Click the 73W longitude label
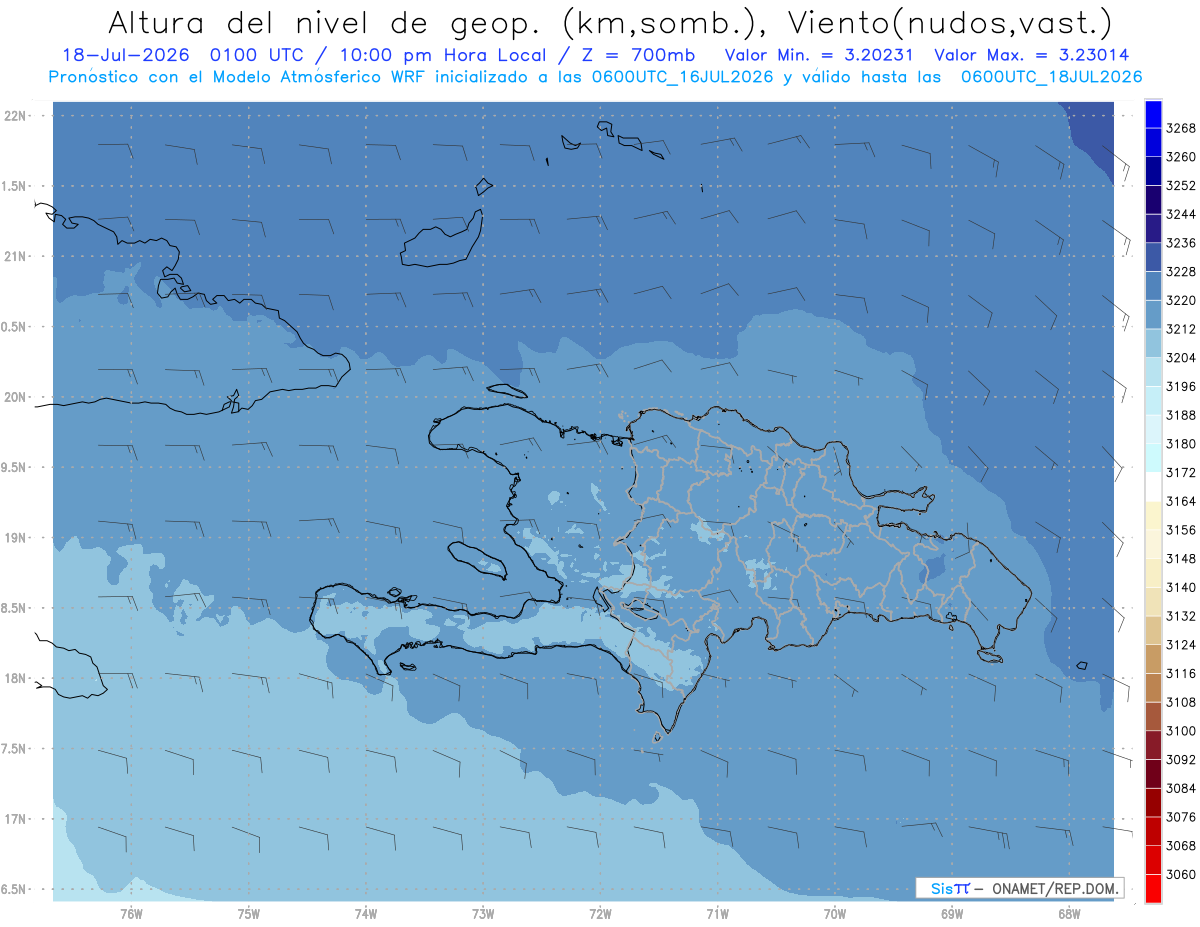This screenshot has width=1200, height=927. 483,914
